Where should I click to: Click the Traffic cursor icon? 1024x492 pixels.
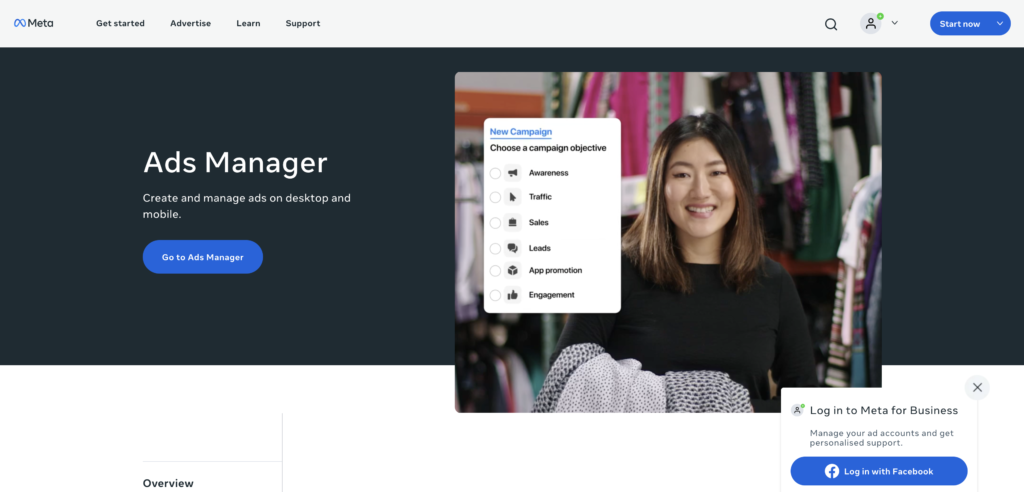(513, 197)
